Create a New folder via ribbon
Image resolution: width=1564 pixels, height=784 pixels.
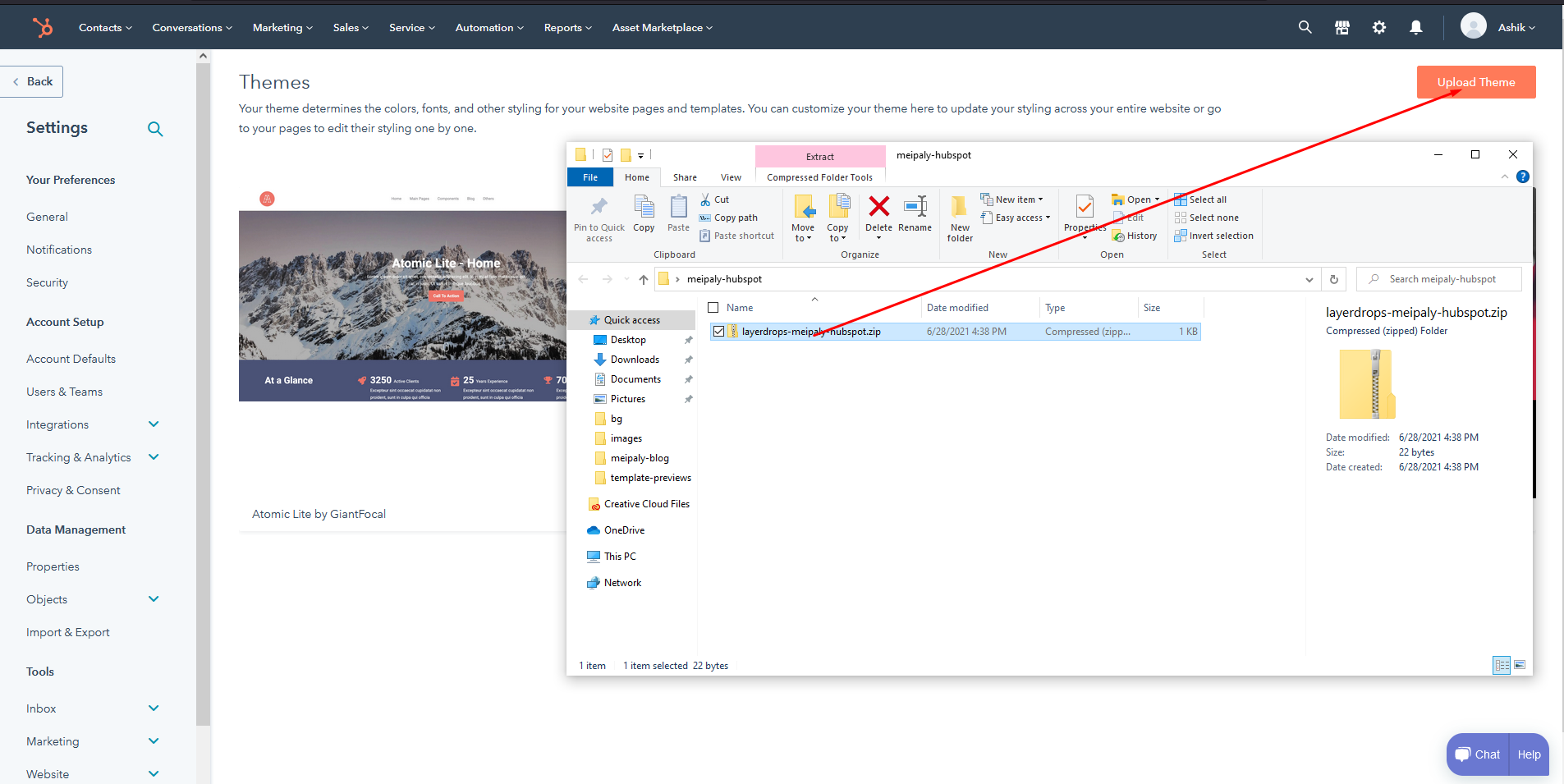tap(960, 219)
